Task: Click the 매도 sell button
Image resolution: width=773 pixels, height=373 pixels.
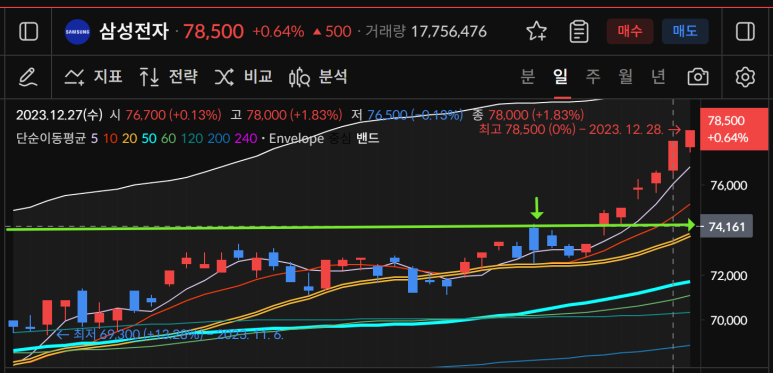Action: 685,32
